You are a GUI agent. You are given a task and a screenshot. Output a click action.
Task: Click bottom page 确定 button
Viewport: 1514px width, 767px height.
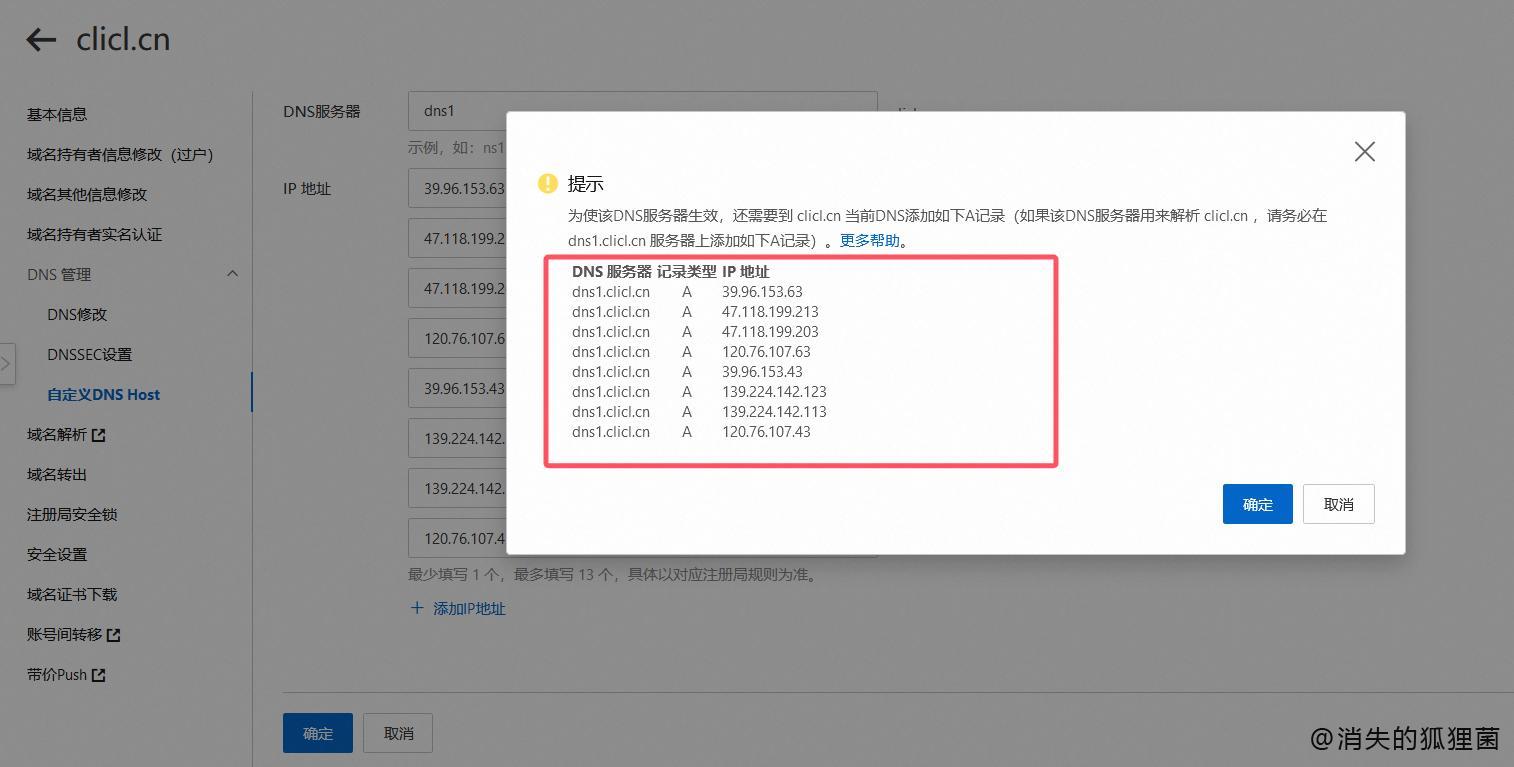[318, 733]
